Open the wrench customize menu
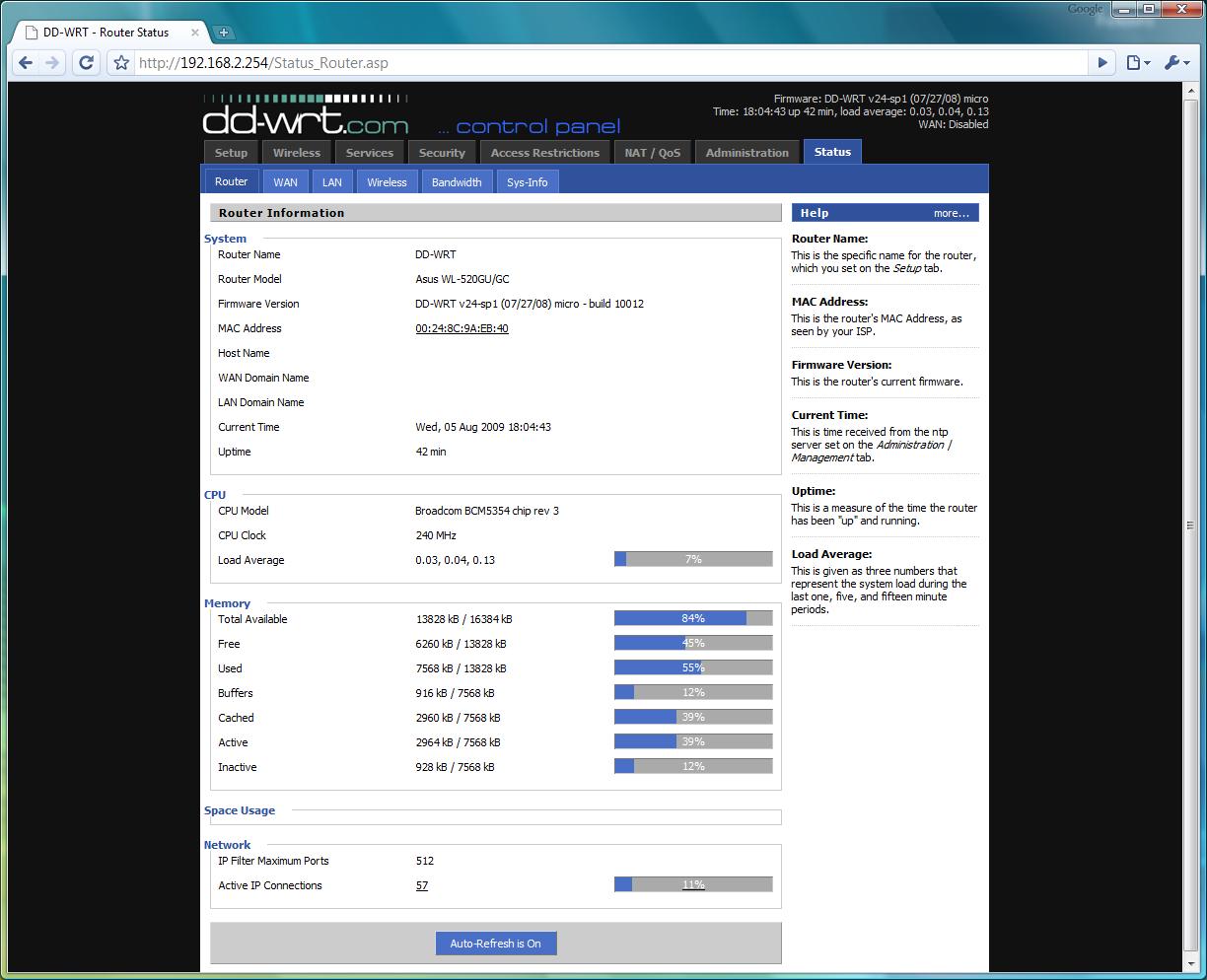The image size is (1207, 980). click(x=1176, y=62)
